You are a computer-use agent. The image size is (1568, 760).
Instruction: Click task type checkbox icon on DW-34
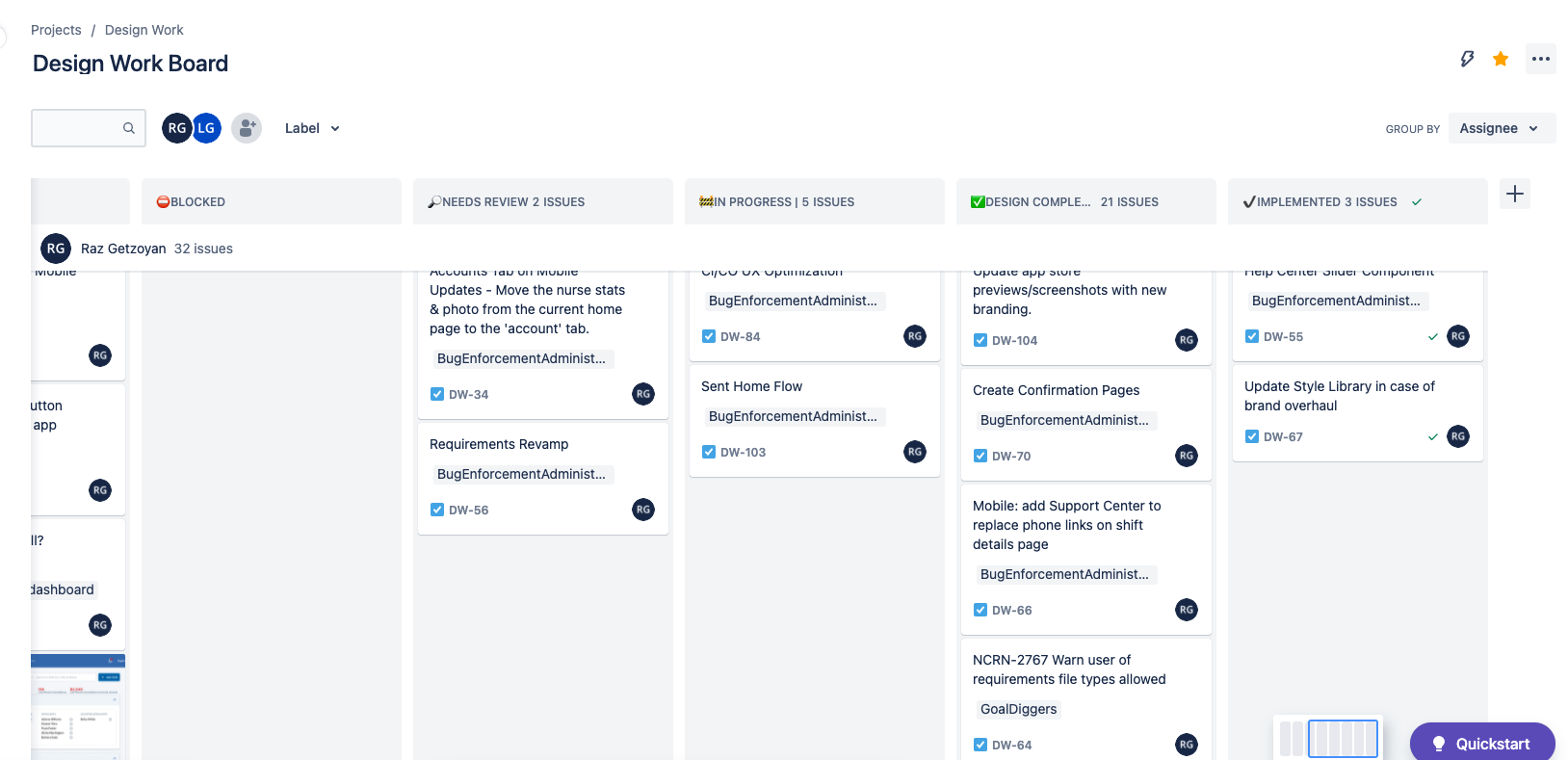coord(437,394)
